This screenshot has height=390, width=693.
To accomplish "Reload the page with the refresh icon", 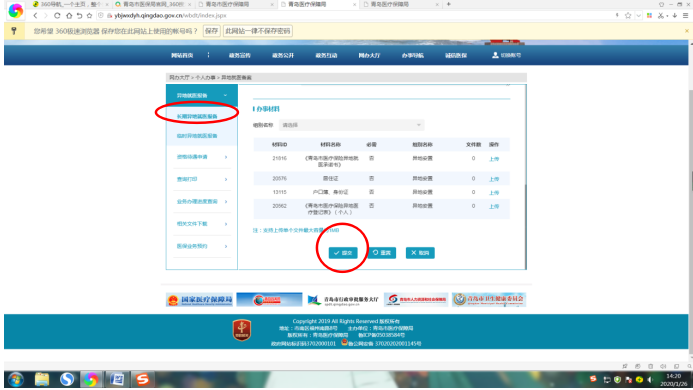I will tap(57, 15).
